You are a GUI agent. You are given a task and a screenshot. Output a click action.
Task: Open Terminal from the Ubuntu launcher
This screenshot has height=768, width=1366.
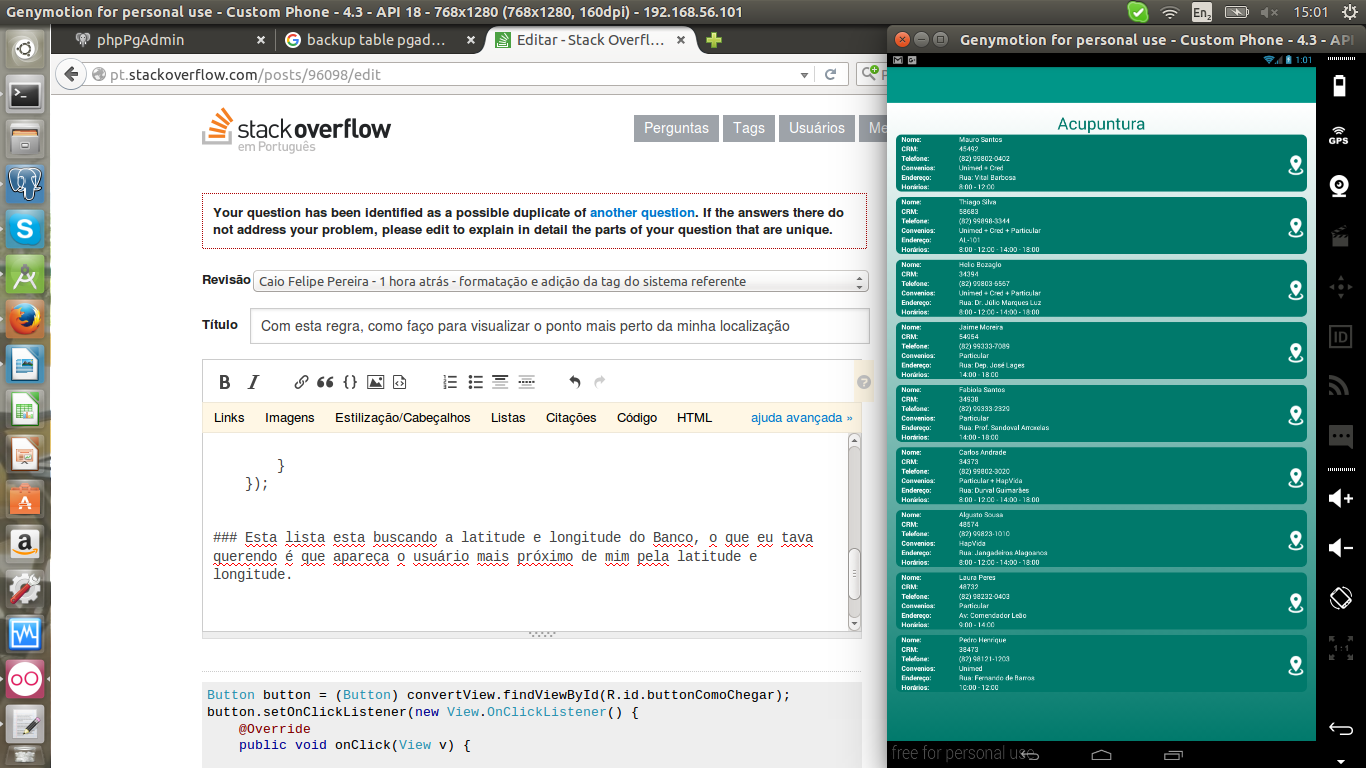(25, 96)
